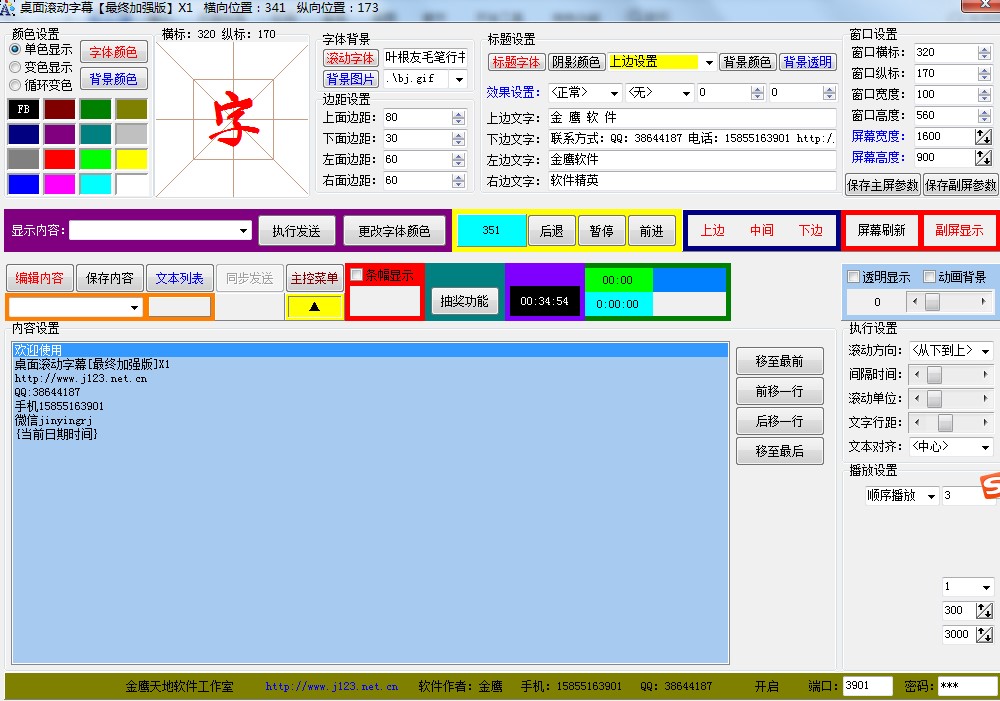1000x701 pixels.
Task: Select the 变色显示 radio option
Action: [x=15, y=67]
